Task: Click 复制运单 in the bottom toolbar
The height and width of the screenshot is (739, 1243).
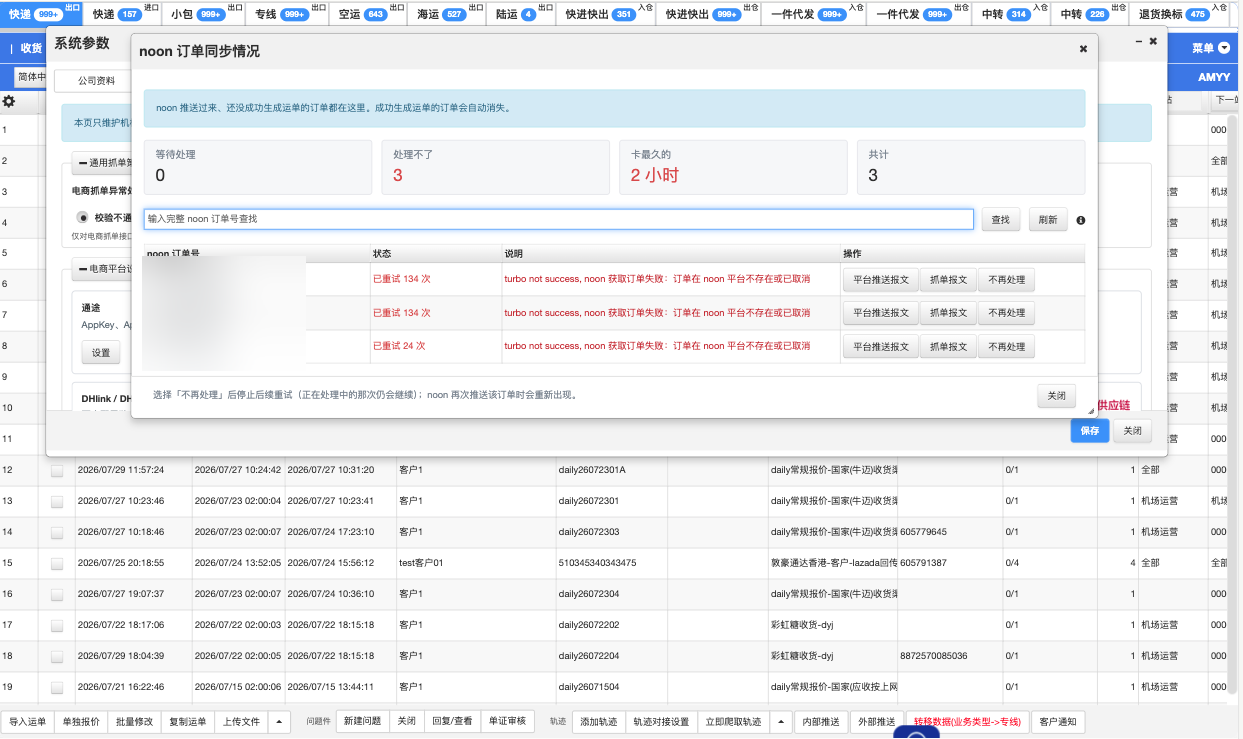Action: (187, 722)
